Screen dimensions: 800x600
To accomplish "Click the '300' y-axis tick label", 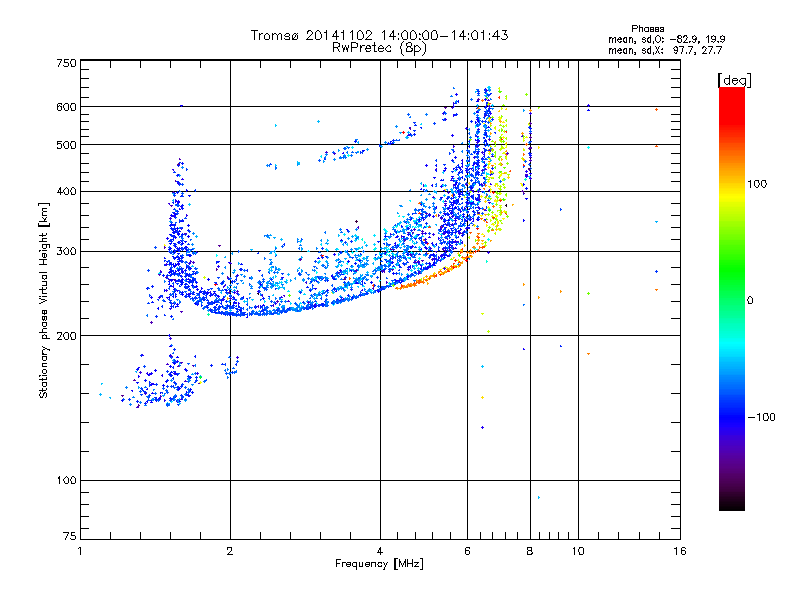I will click(66, 251).
